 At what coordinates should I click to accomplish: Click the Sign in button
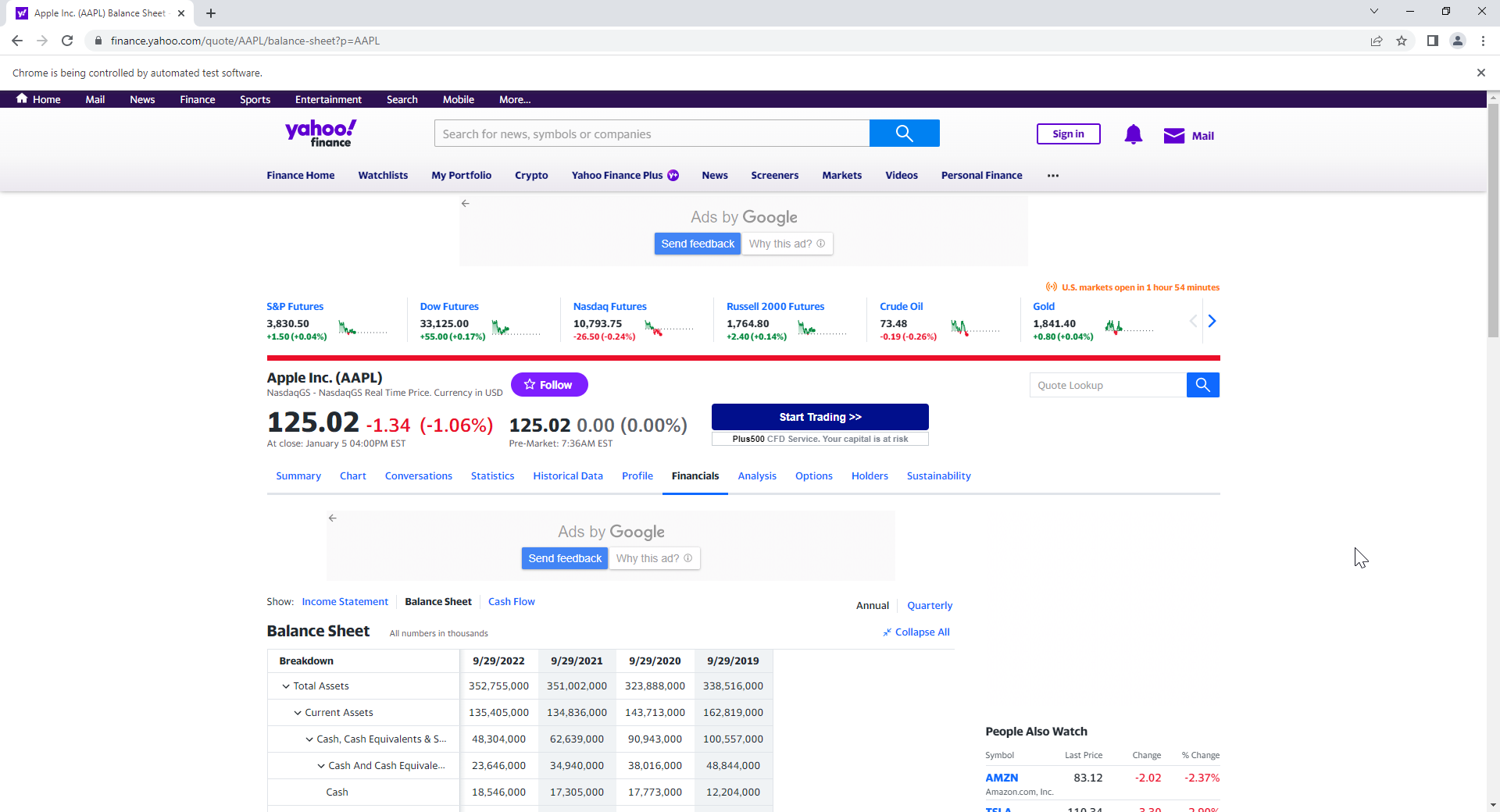click(1068, 134)
